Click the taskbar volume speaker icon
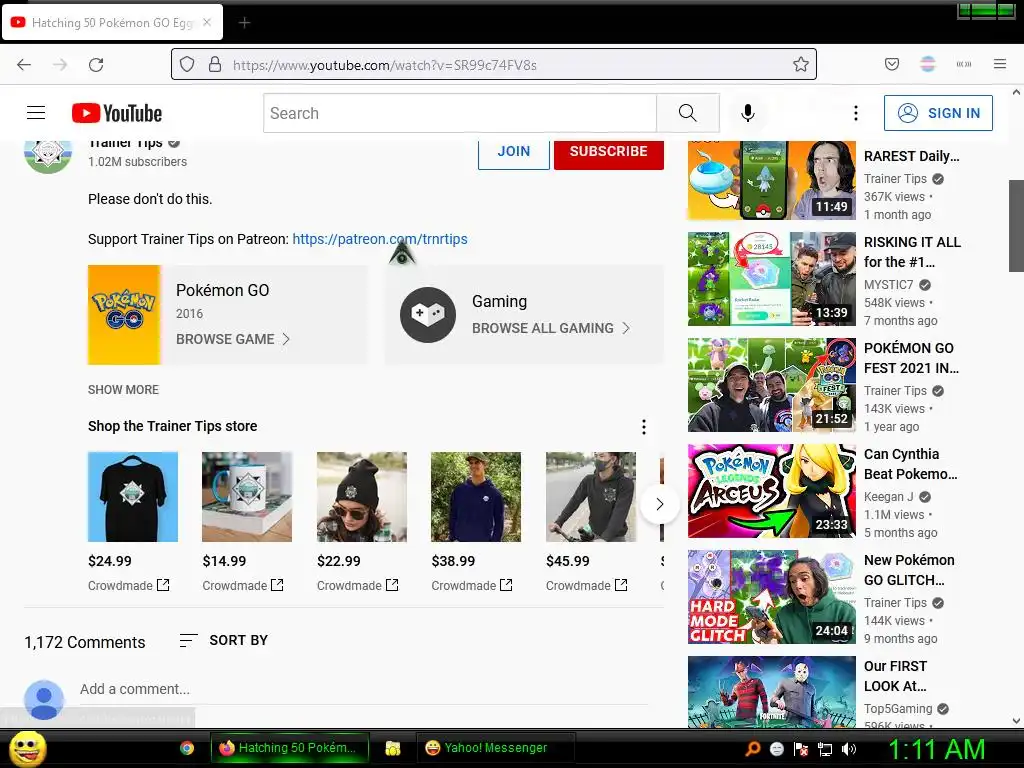This screenshot has width=1024, height=768. pos(849,749)
